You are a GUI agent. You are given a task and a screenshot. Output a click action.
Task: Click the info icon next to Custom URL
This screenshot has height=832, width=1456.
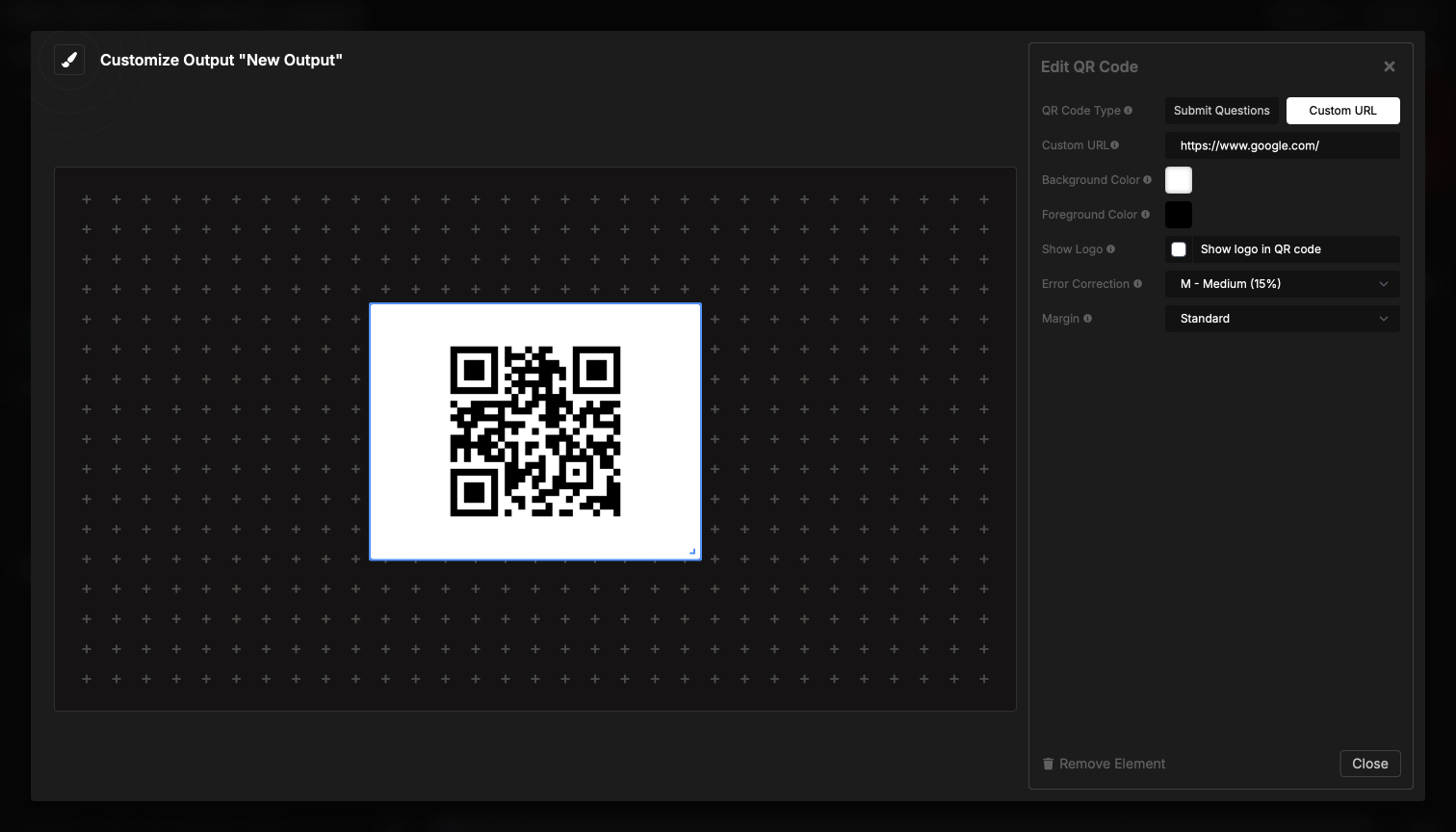tap(1115, 144)
